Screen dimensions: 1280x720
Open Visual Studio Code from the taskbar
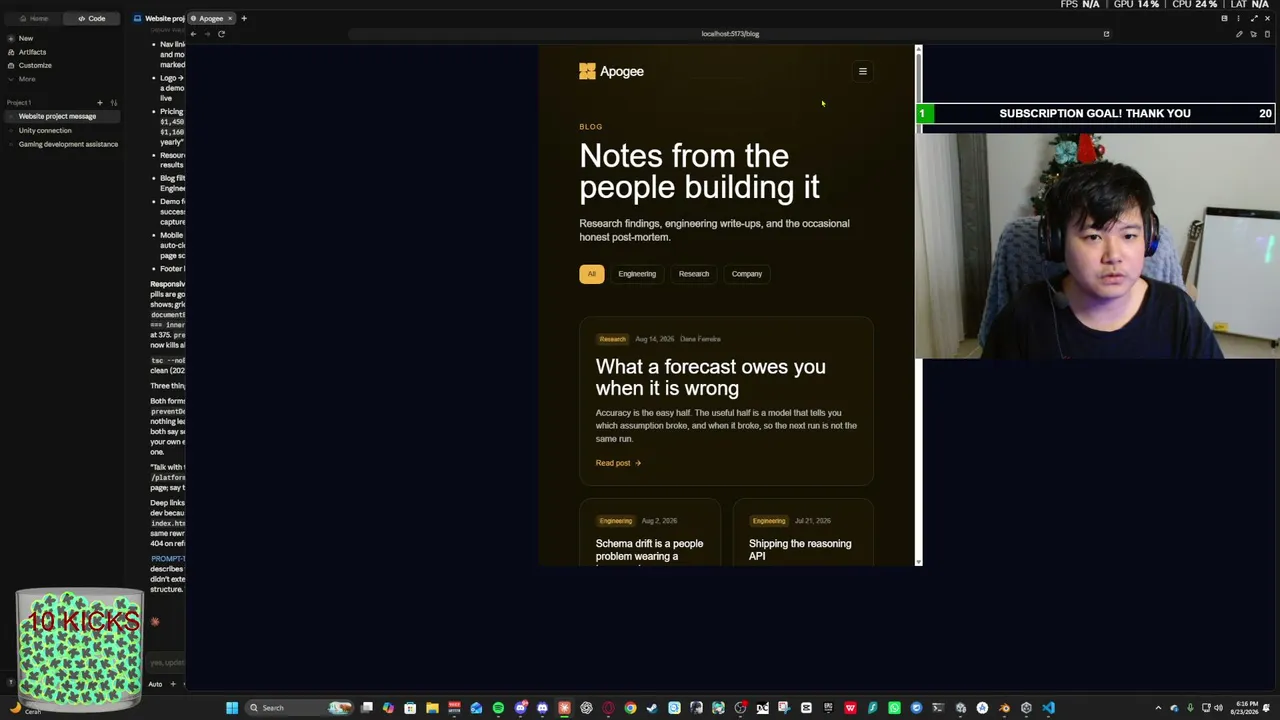[1048, 708]
